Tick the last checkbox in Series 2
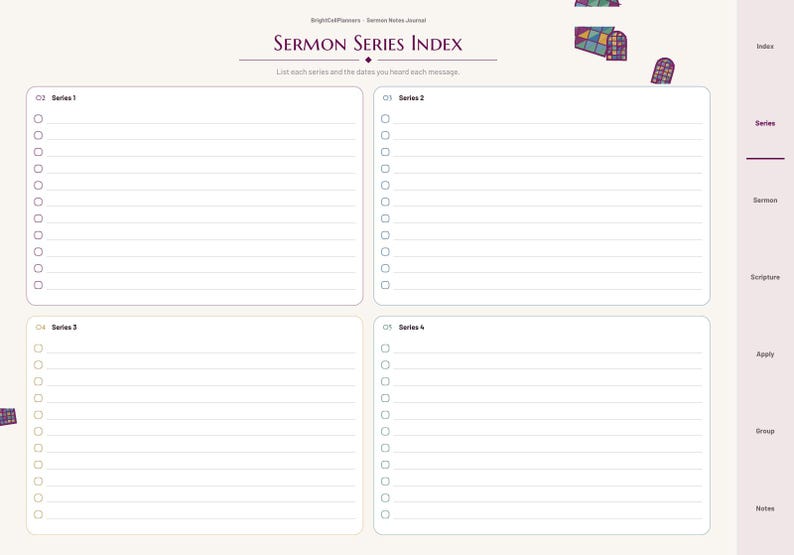The width and height of the screenshot is (794, 555). [x=385, y=285]
